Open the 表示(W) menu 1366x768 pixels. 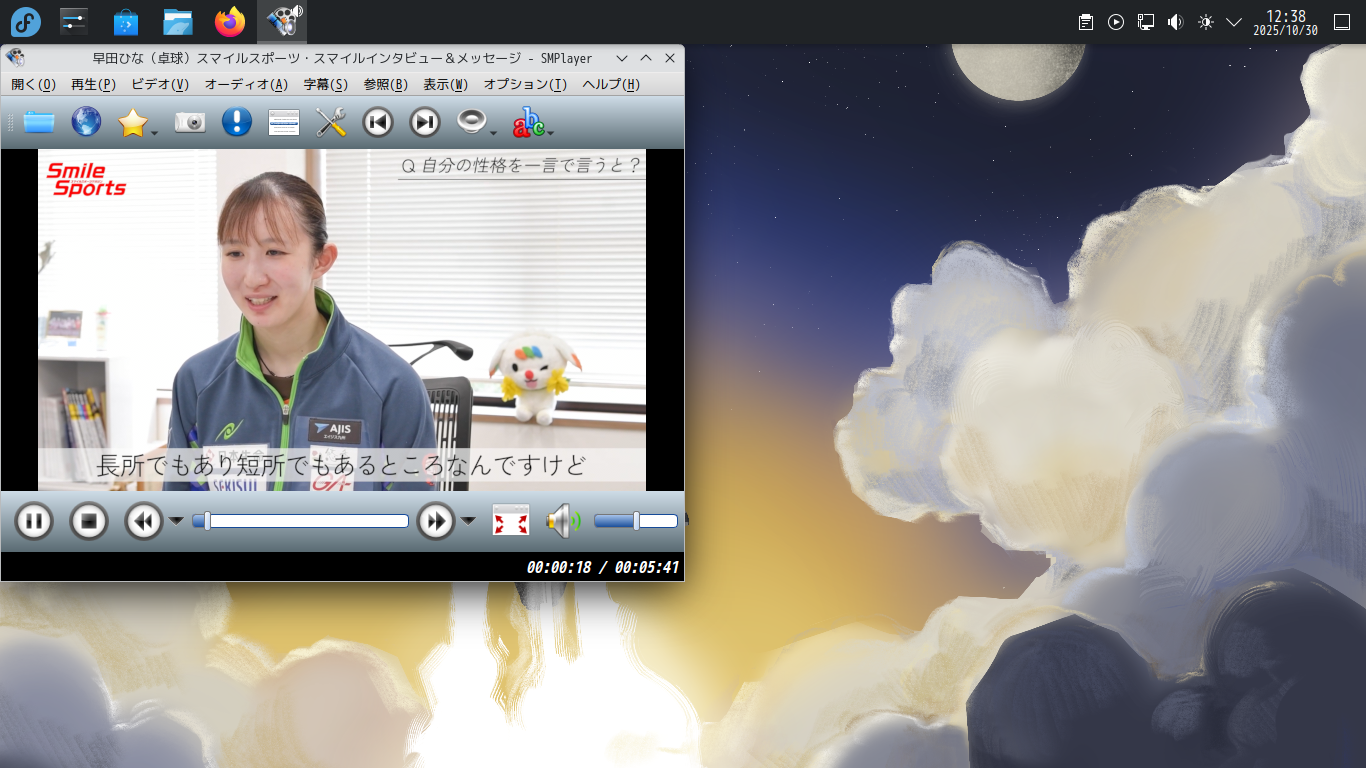tap(446, 85)
